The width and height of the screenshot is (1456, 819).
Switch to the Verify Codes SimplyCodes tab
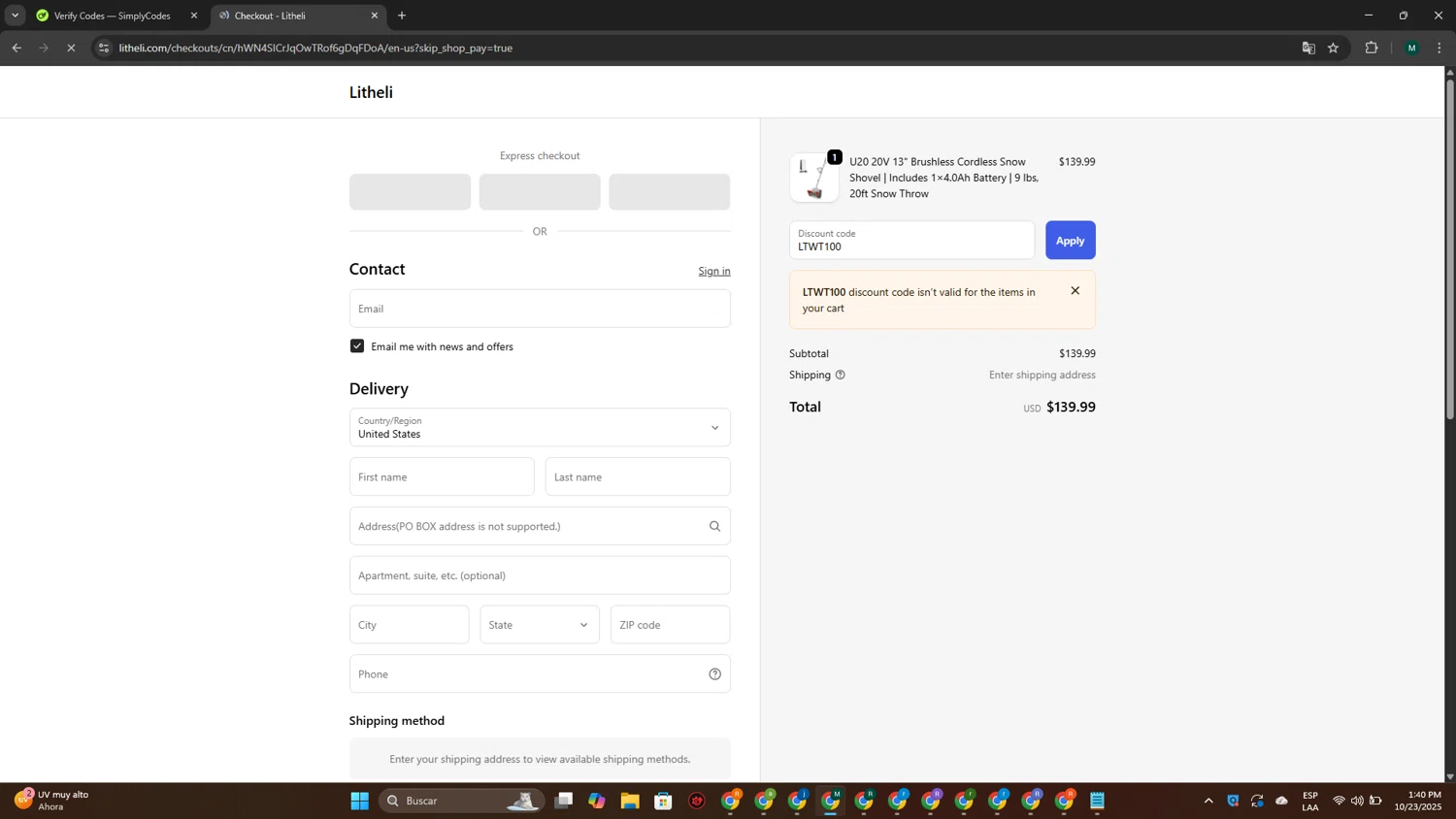[113, 16]
